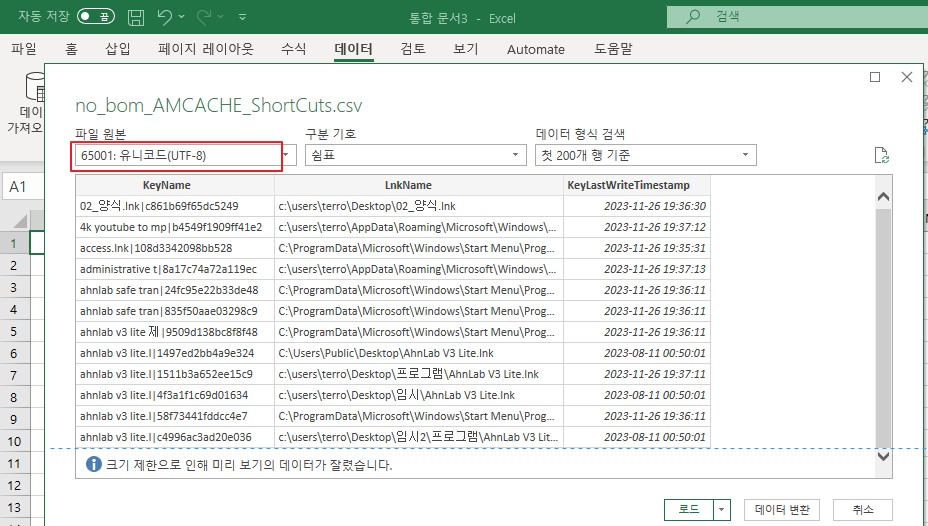Click the Get Data database icon
Image resolution: width=928 pixels, height=526 pixels.
34,86
